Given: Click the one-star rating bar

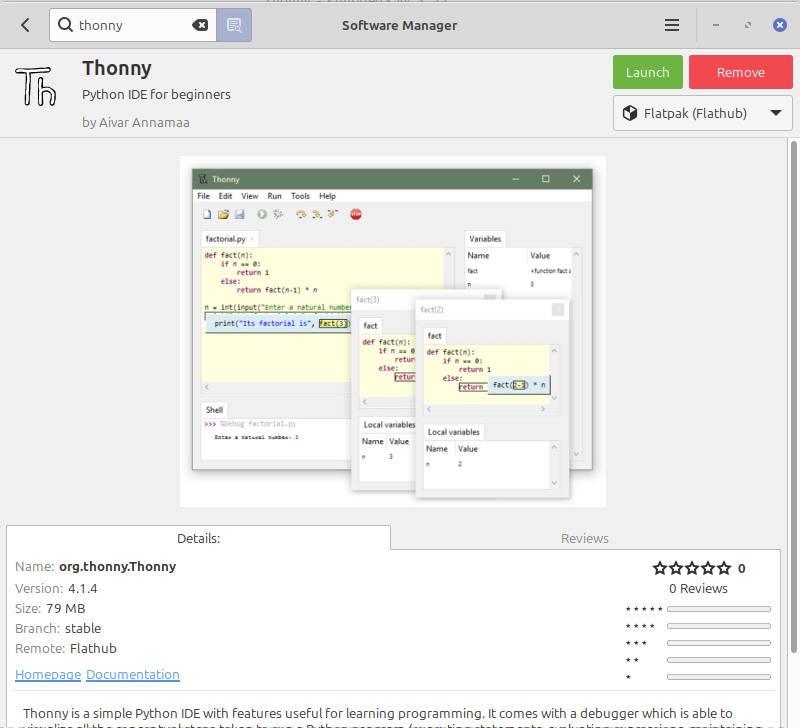Looking at the screenshot, I should point(718,677).
